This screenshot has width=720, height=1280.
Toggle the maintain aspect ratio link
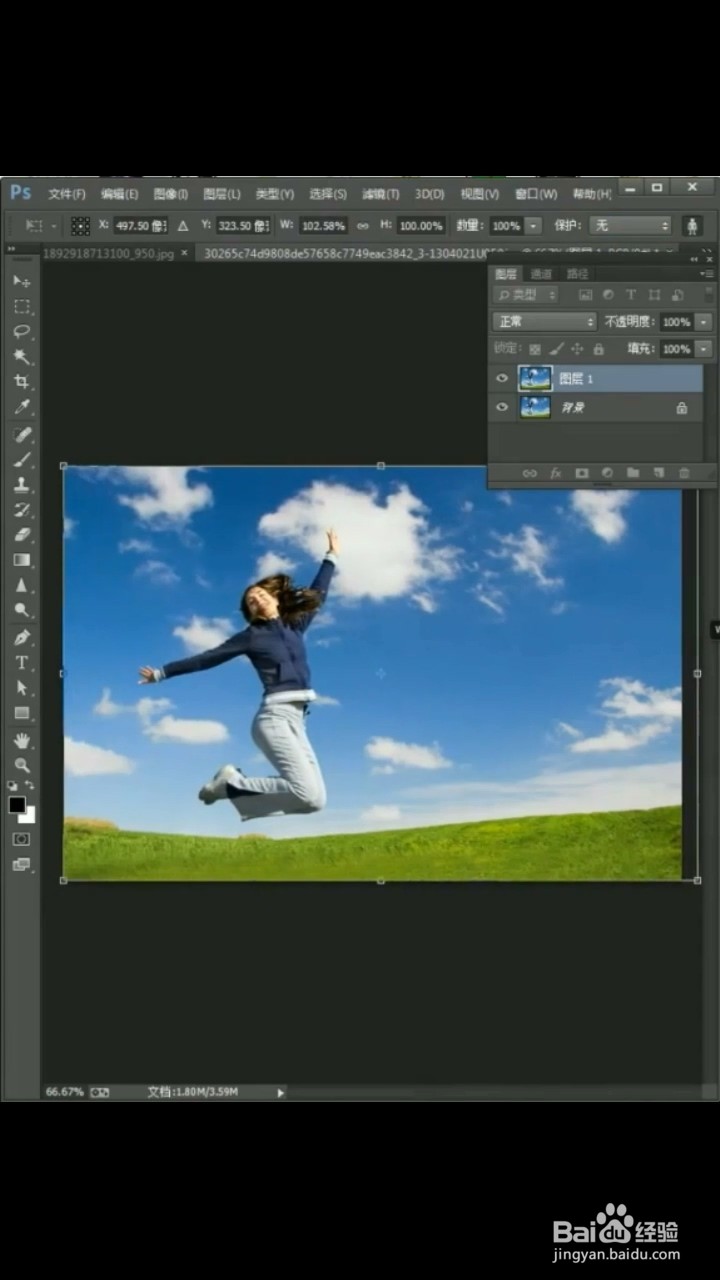coord(362,226)
